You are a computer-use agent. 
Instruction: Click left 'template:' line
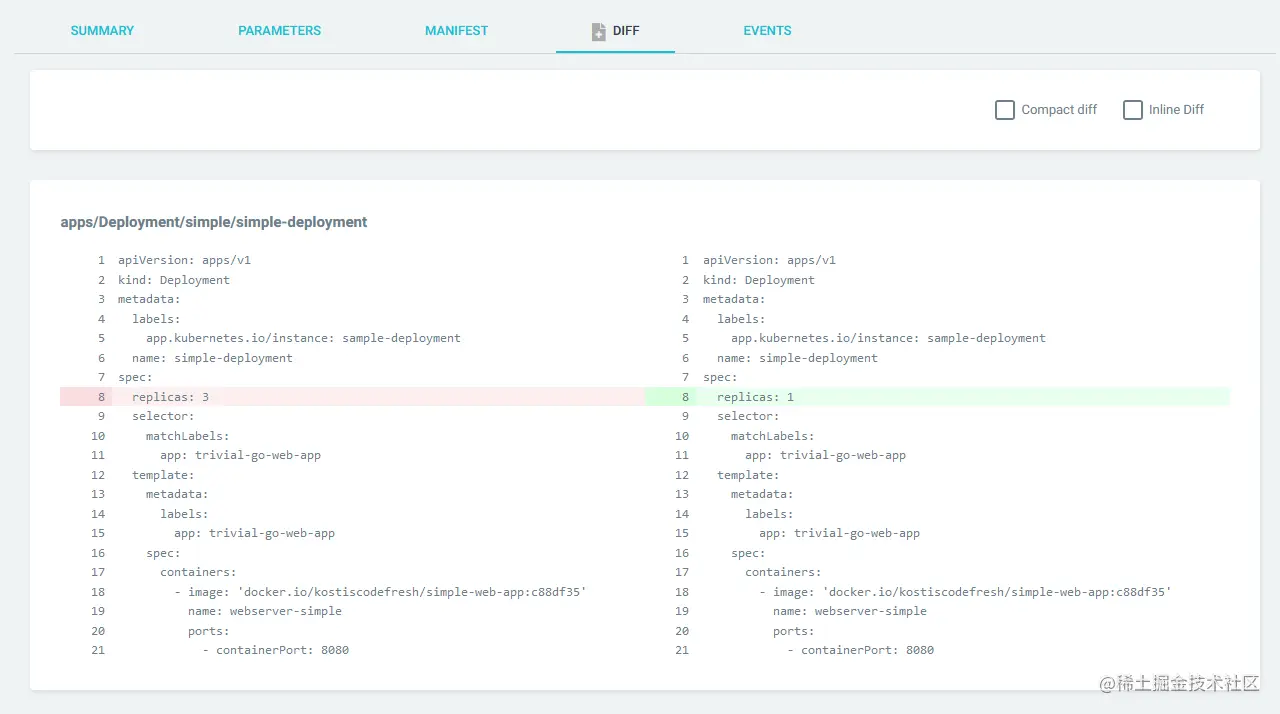click(x=163, y=475)
